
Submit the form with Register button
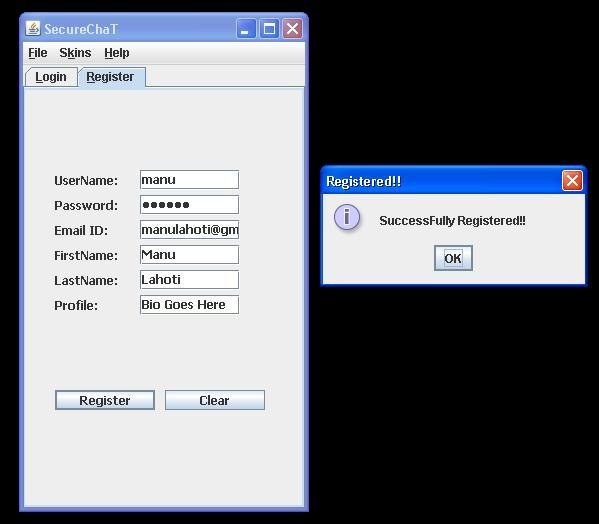[x=105, y=400]
